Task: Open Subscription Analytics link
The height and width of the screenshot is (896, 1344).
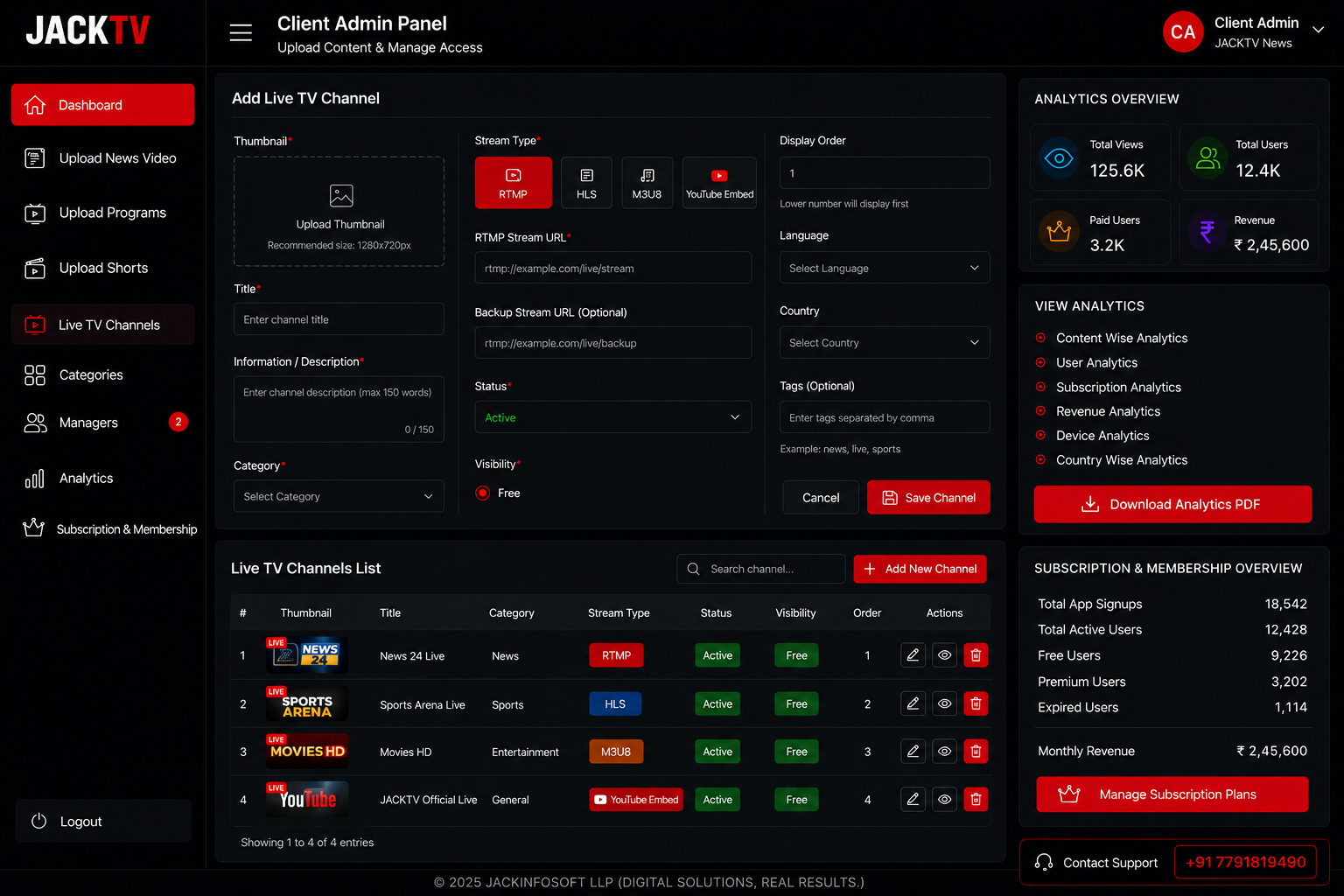Action: click(1118, 387)
